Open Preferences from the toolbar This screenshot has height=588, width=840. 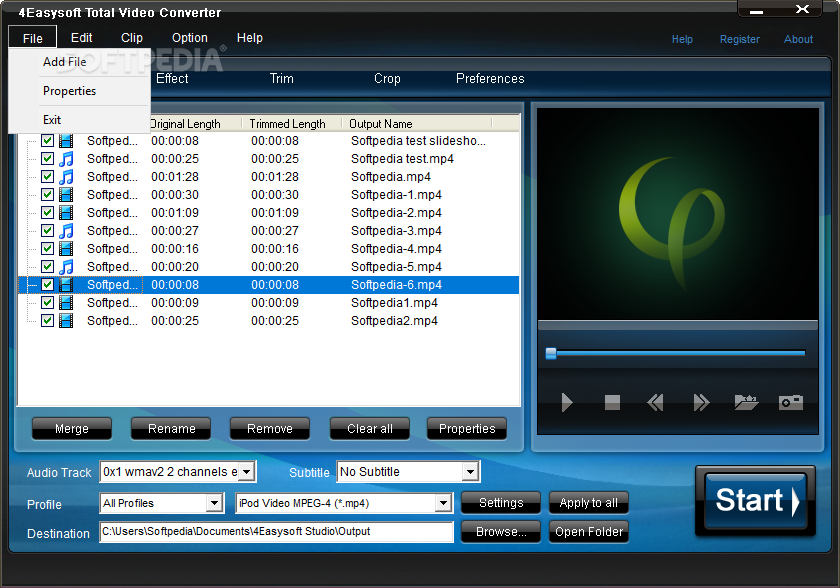(490, 79)
